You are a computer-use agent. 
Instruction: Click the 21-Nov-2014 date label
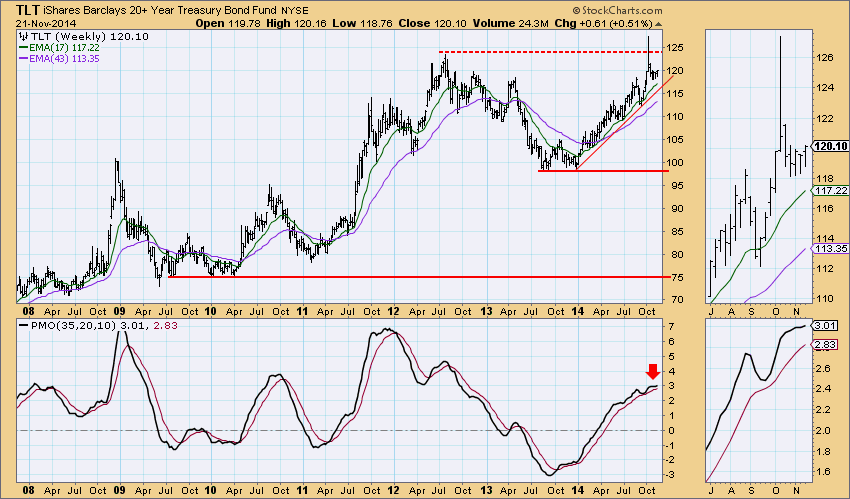point(46,24)
